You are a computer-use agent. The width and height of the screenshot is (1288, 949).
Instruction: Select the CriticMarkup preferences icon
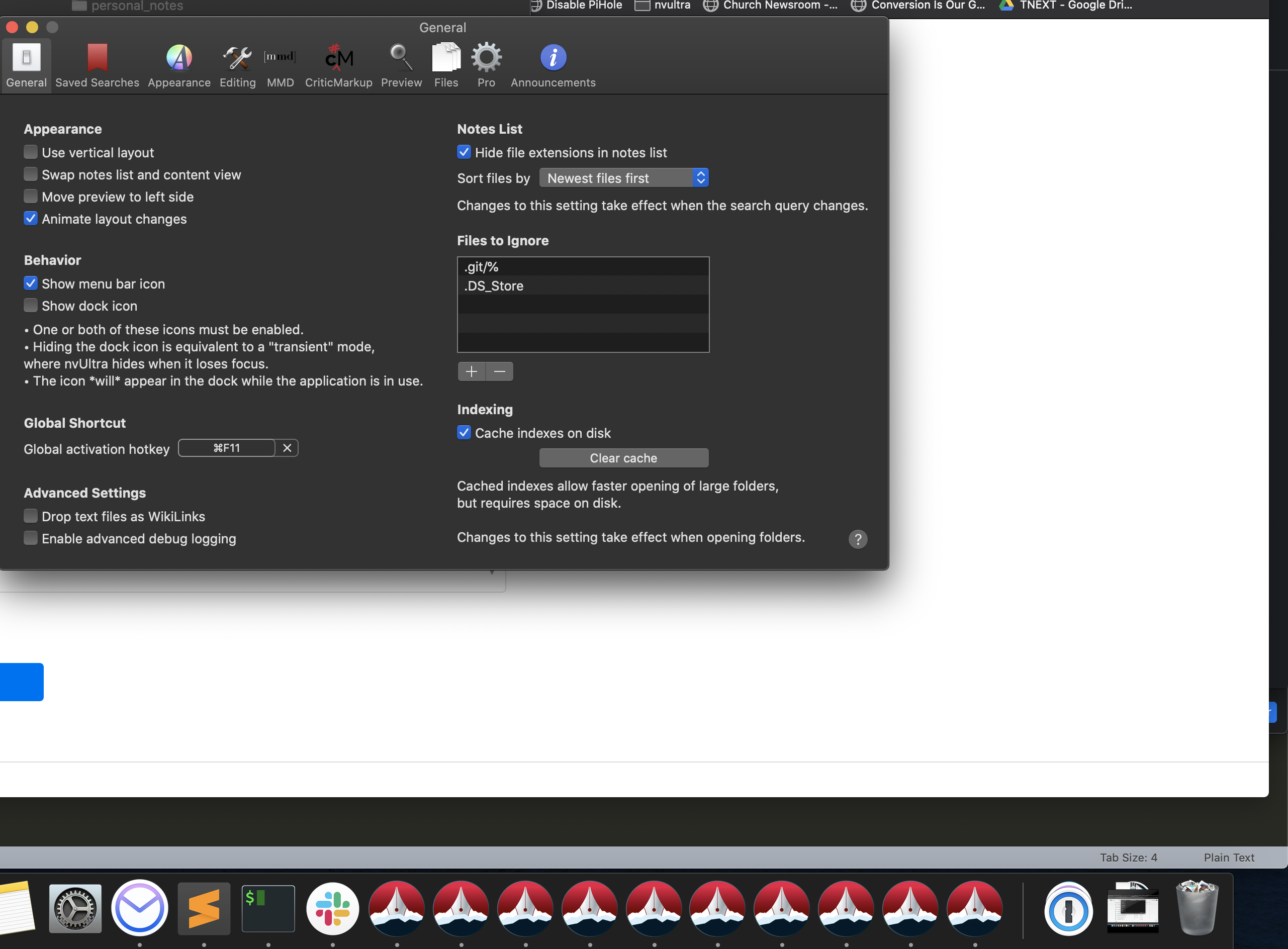point(338,65)
